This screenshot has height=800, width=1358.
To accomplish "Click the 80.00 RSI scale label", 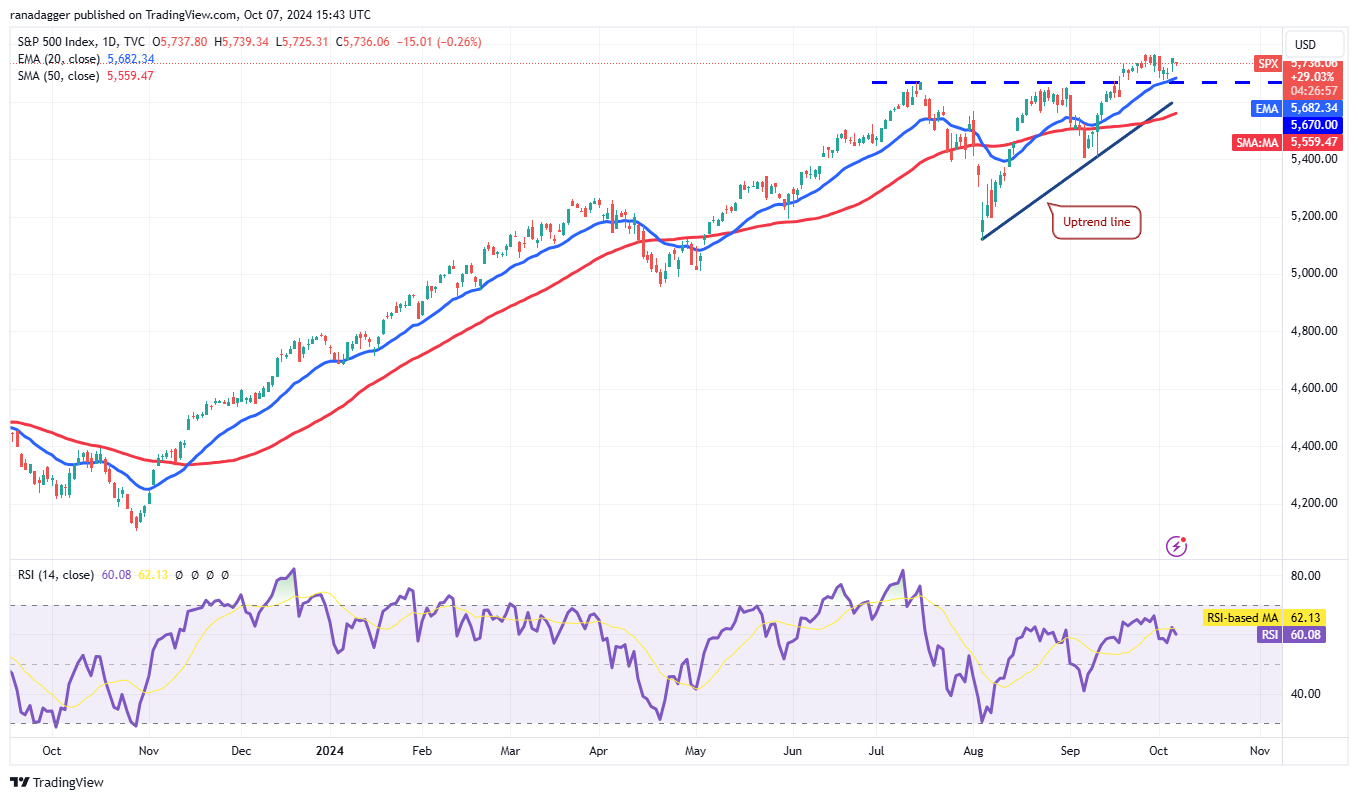I will [1306, 576].
